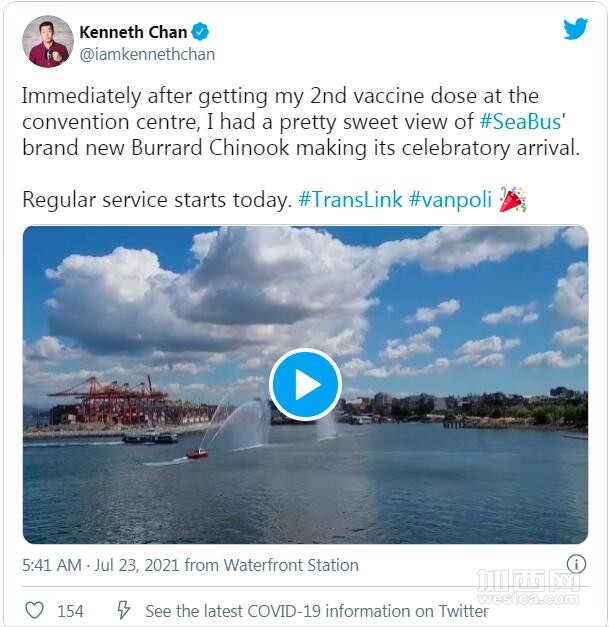Open Kenneth Chan's profile avatar

(x=48, y=42)
